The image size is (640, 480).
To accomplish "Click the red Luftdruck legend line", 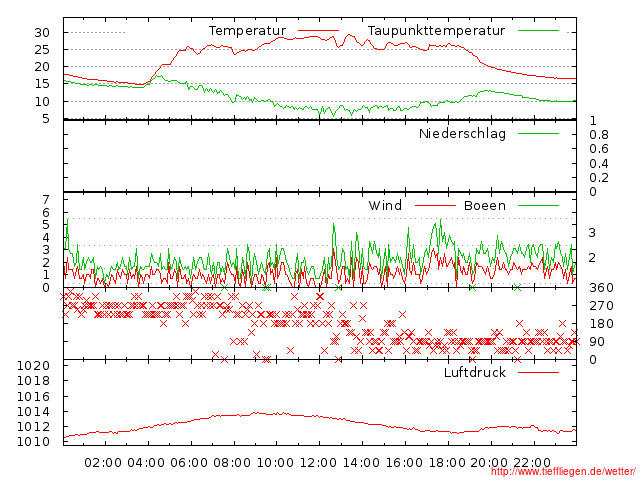I will point(538,372).
